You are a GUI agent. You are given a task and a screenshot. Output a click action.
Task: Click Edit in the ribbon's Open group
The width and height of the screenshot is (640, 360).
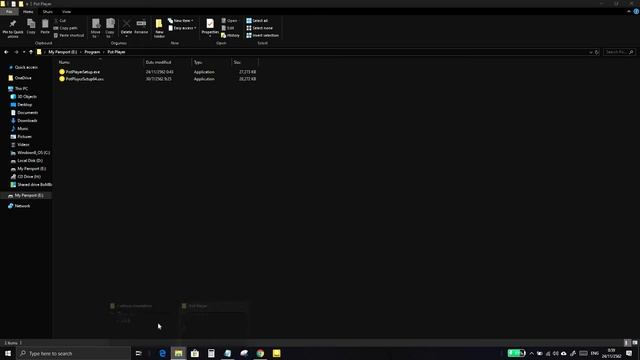[x=228, y=28]
